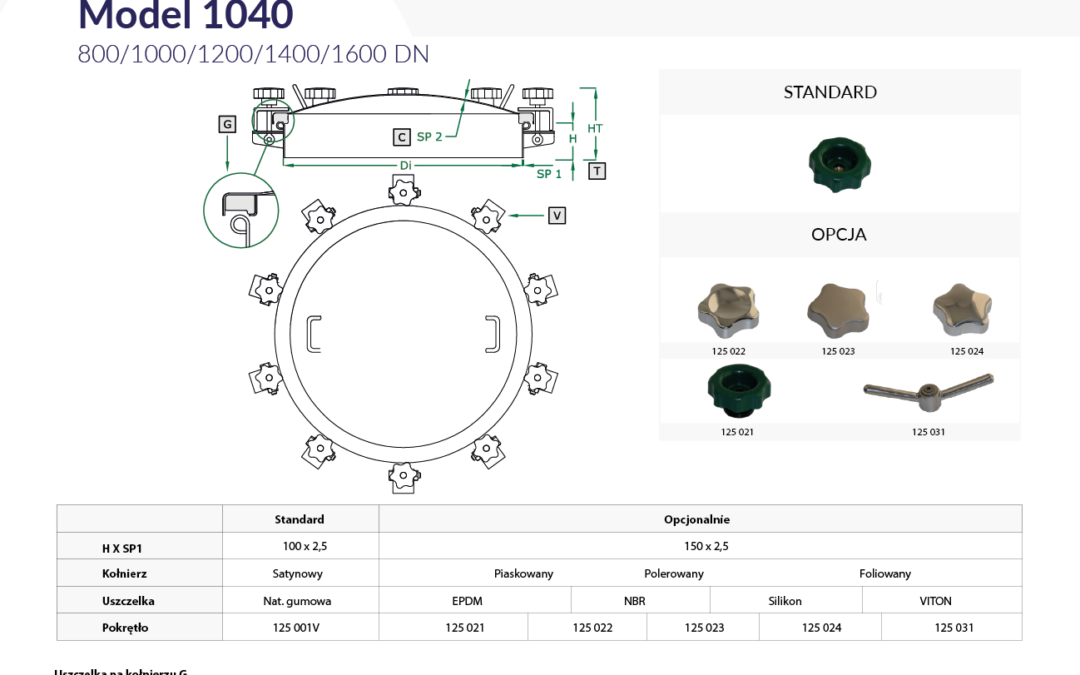Click the right handle on the manhole cover

492,334
